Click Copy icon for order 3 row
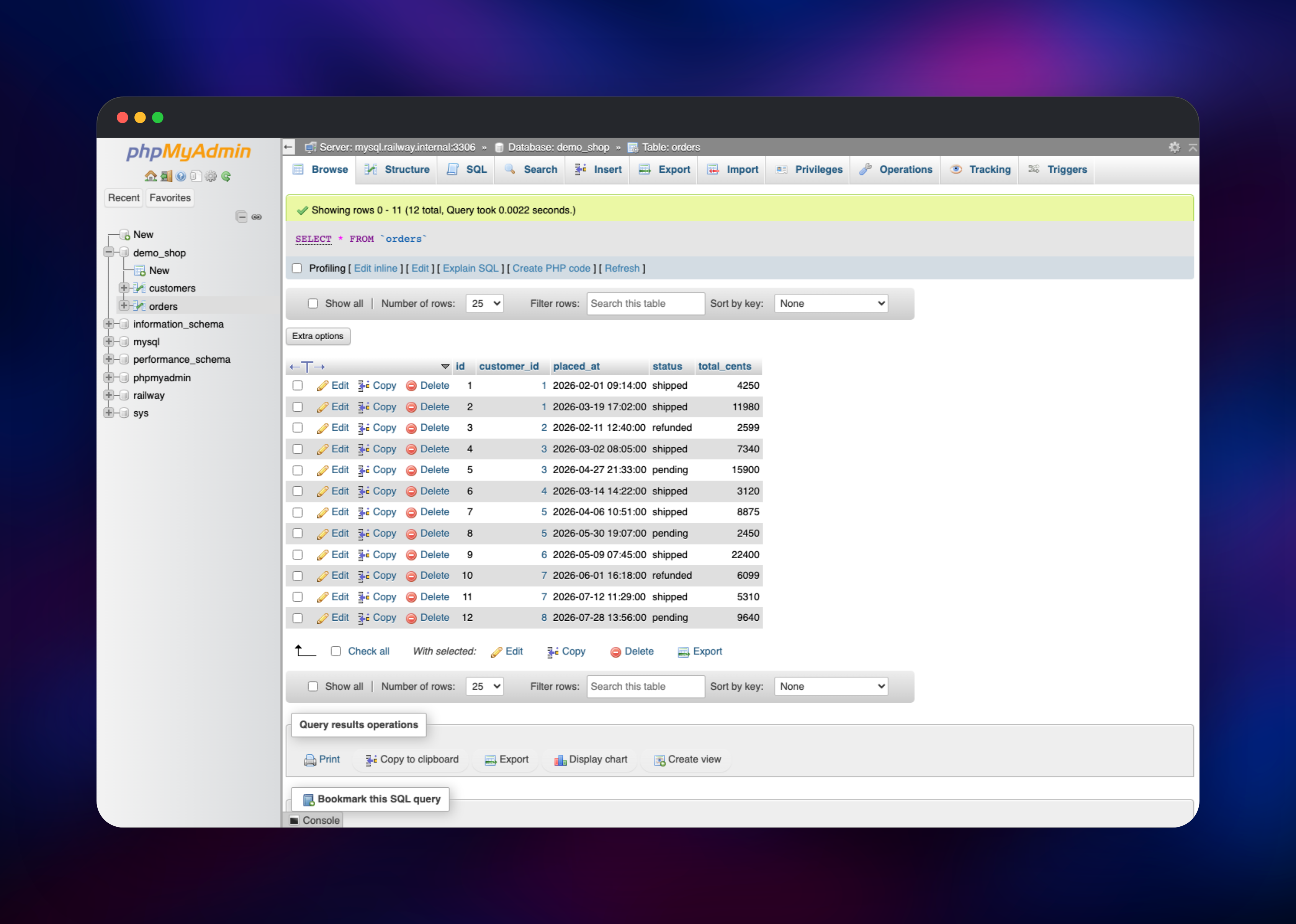The width and height of the screenshot is (1296, 924). (363, 428)
